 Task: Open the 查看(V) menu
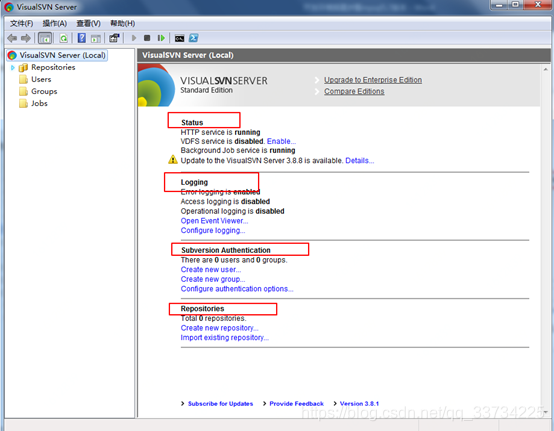(88, 23)
